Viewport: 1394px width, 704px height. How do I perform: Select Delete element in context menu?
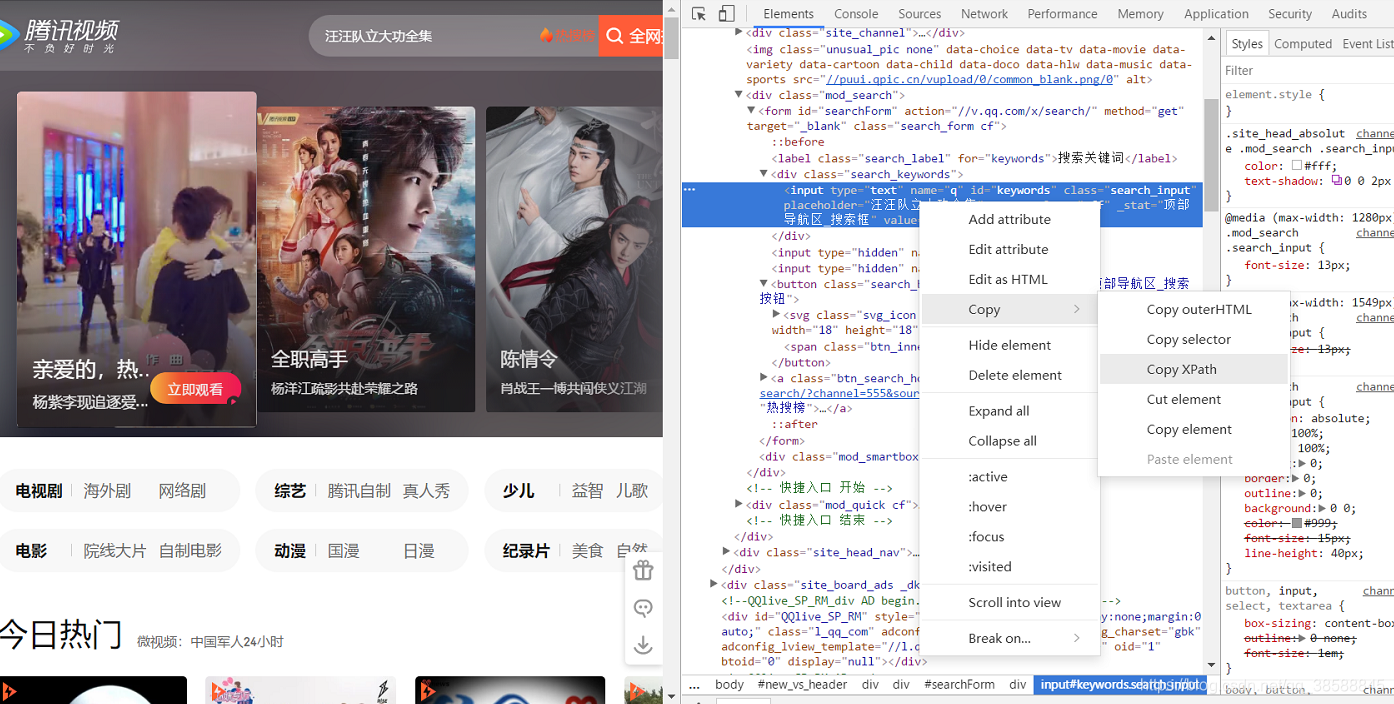pos(1009,375)
